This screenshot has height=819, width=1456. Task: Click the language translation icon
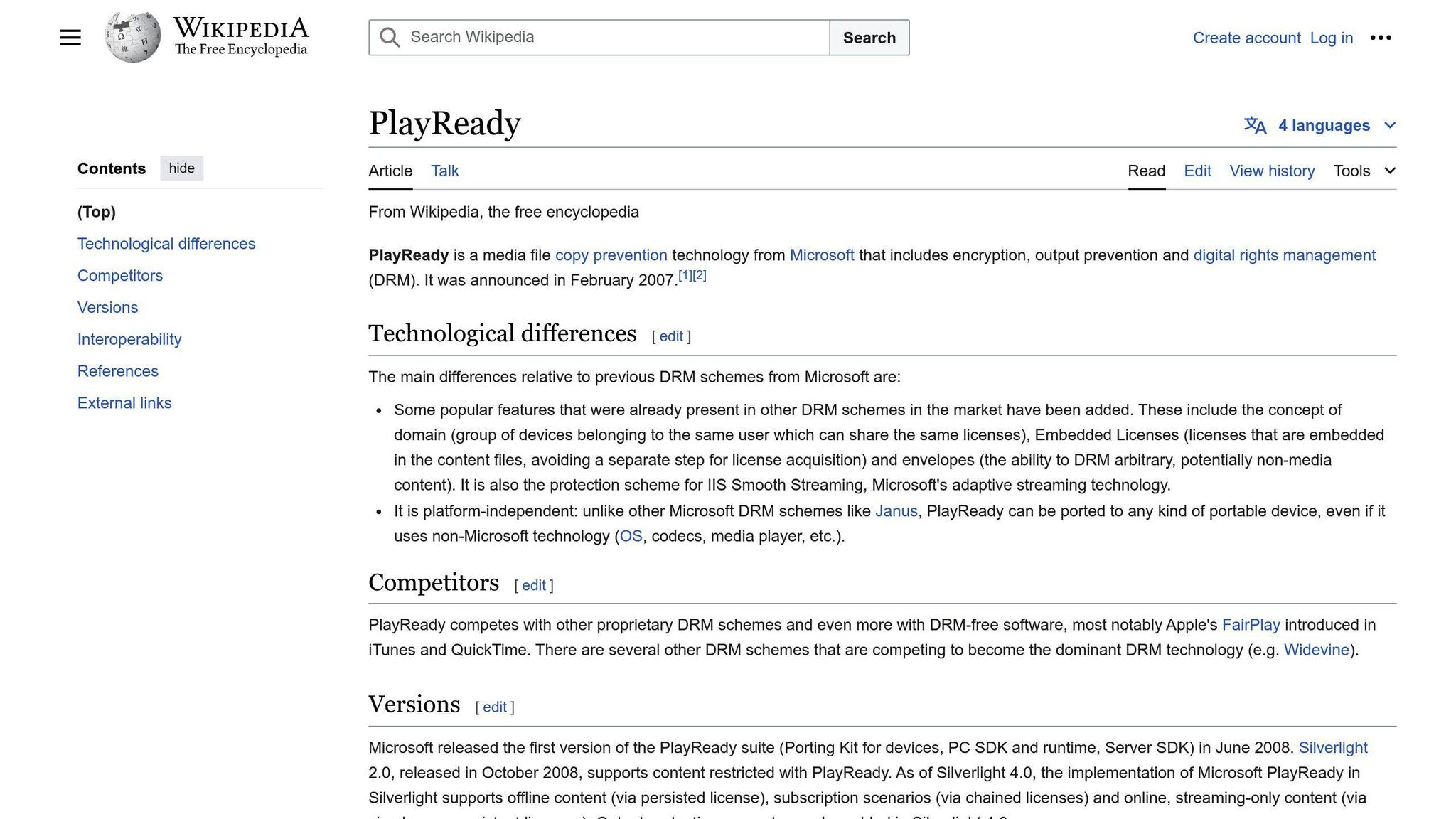click(x=1256, y=126)
